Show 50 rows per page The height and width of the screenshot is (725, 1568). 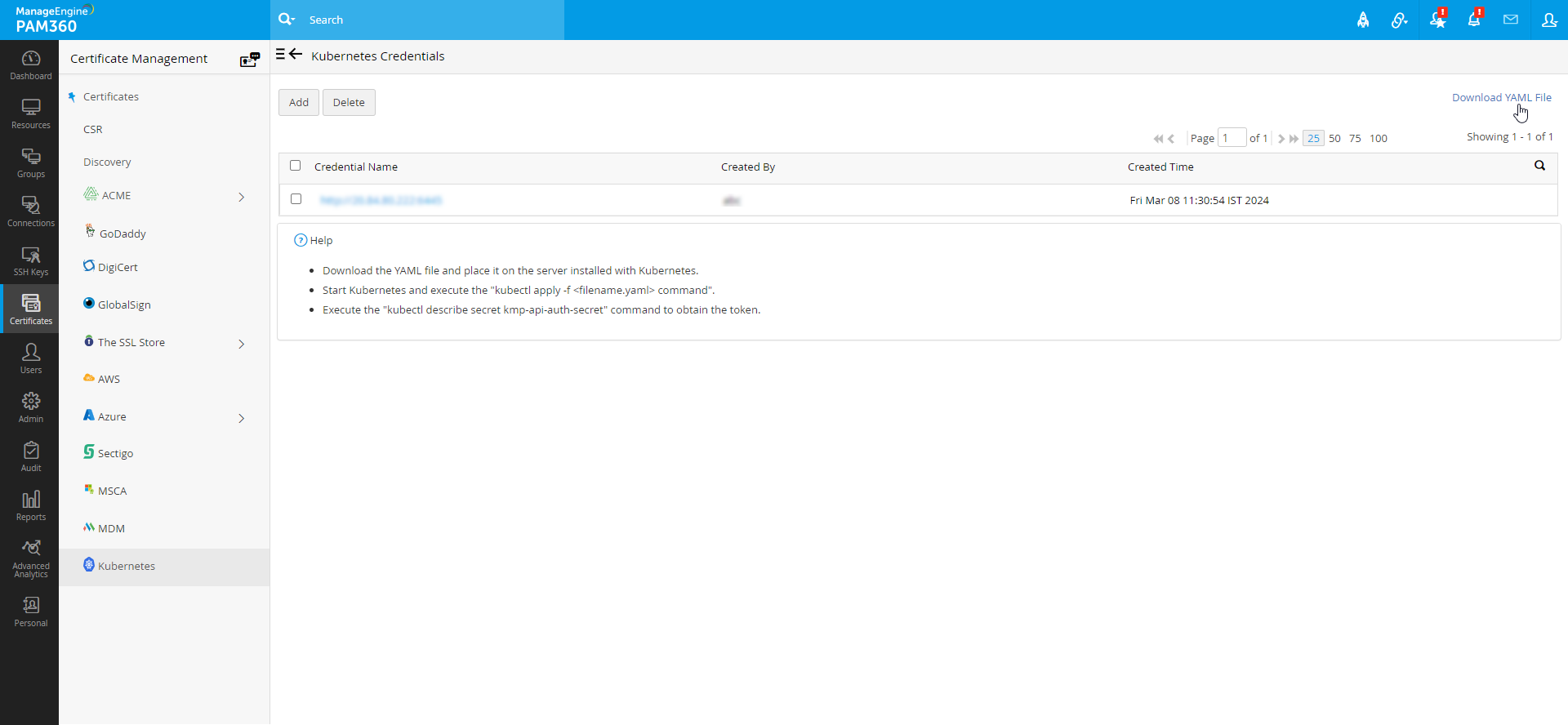coord(1334,138)
